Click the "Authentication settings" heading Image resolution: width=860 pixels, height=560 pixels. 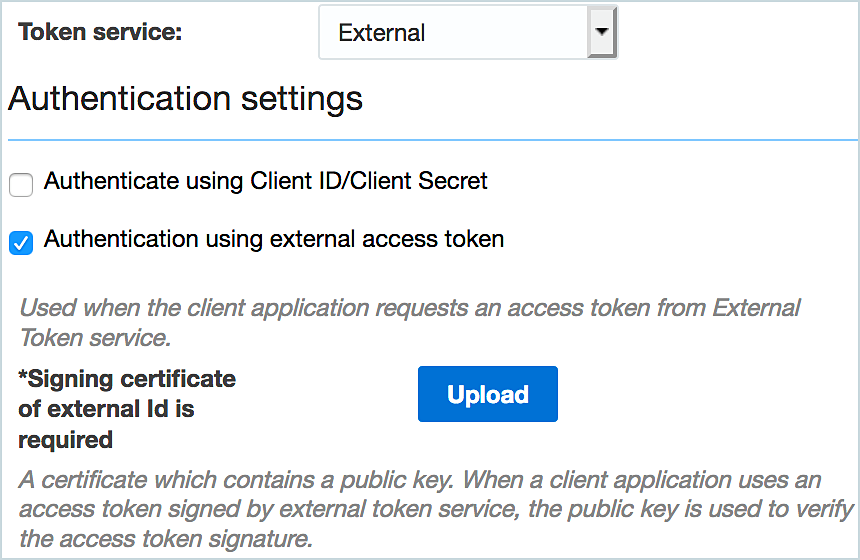click(x=185, y=98)
